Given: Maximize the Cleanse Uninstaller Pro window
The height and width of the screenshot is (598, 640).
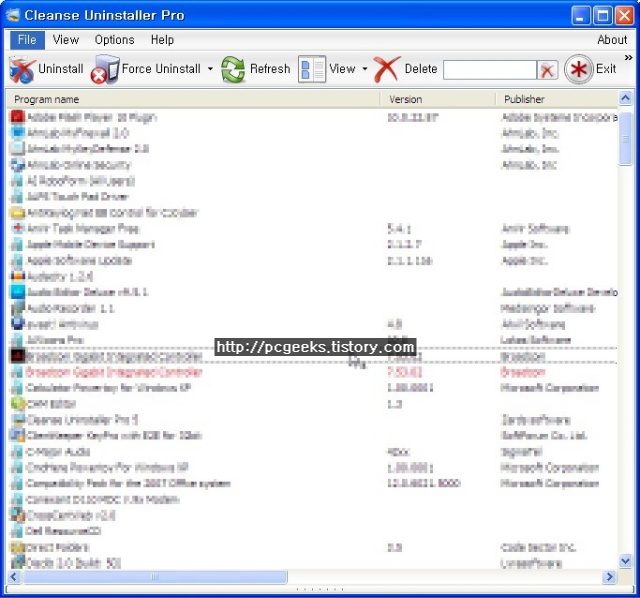Looking at the screenshot, I should pyautogui.click(x=602, y=16).
